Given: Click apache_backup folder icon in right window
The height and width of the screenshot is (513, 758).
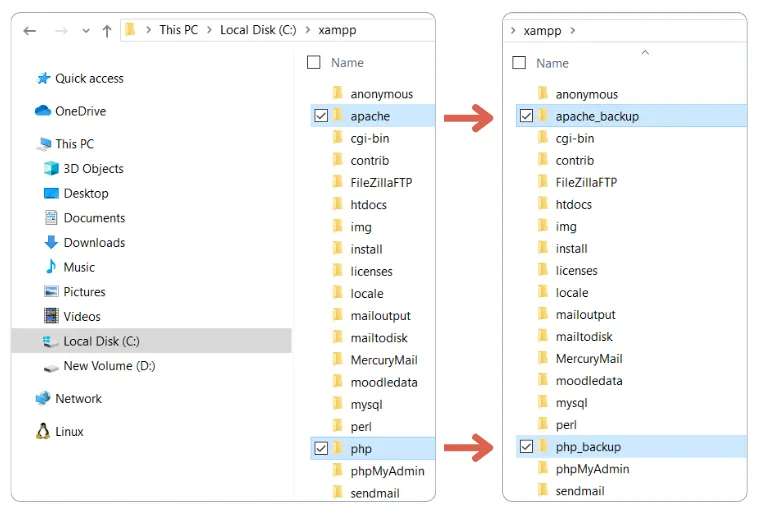Looking at the screenshot, I should pos(543,115).
